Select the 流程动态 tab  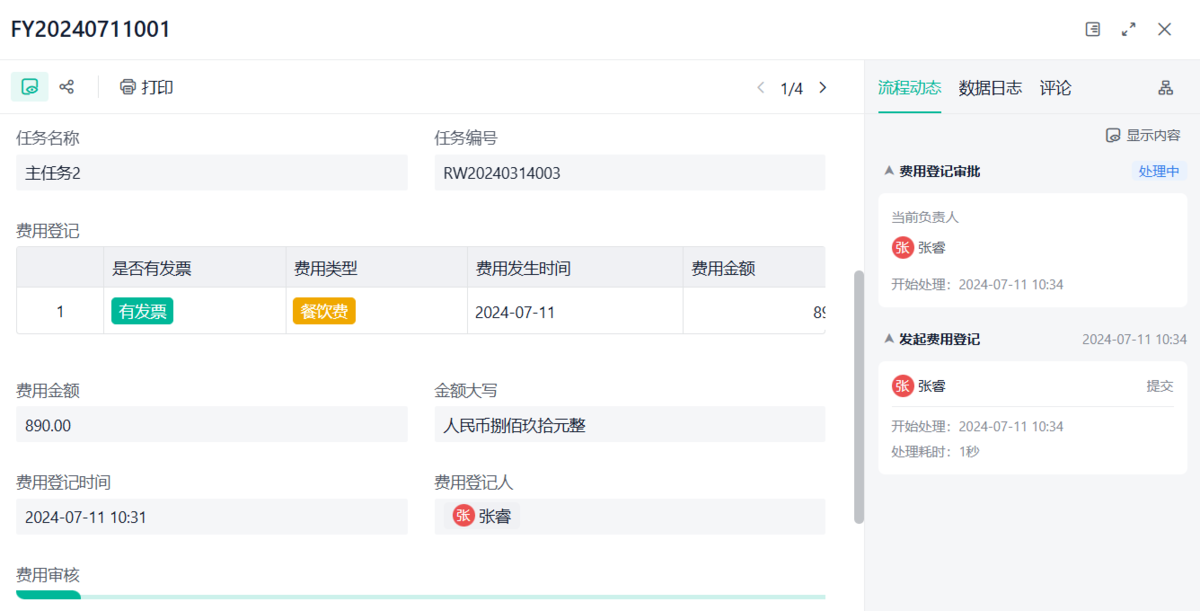(909, 88)
